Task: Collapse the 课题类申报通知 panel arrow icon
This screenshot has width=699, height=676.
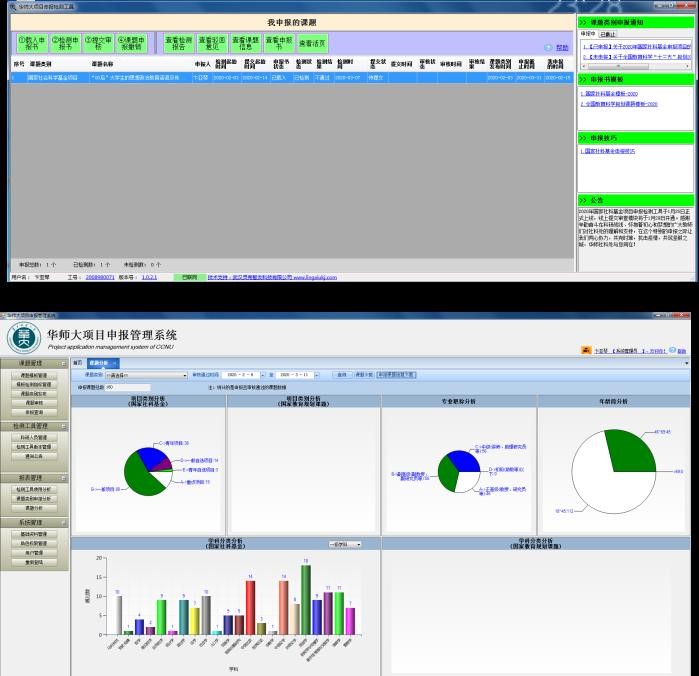Action: point(584,21)
